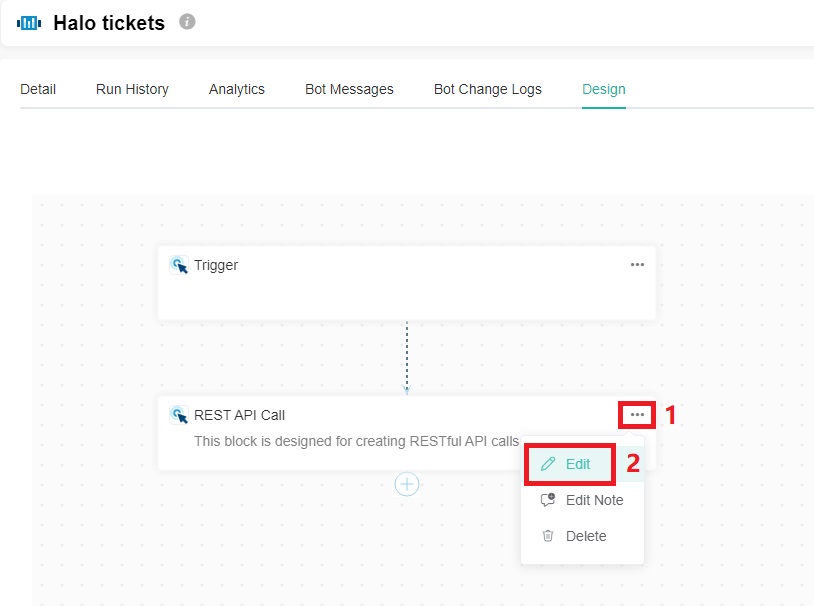Open the Run History tab
The image size is (814, 606).
click(x=132, y=89)
